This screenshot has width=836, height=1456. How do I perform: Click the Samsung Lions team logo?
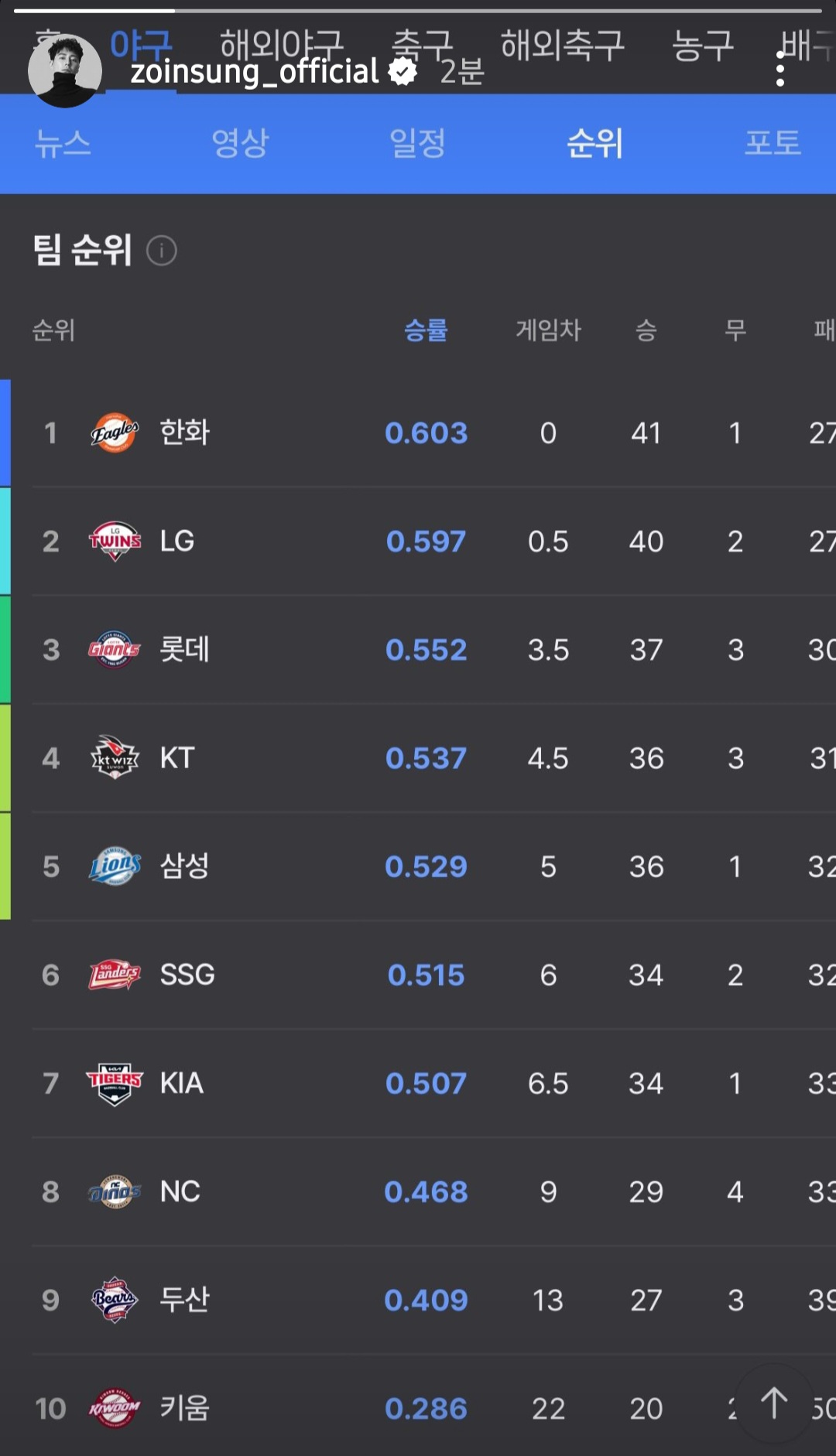pos(115,866)
